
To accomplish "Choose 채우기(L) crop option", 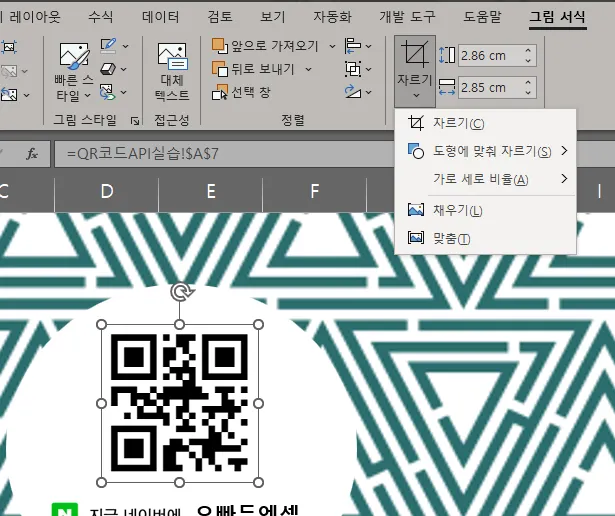I will (485, 210).
